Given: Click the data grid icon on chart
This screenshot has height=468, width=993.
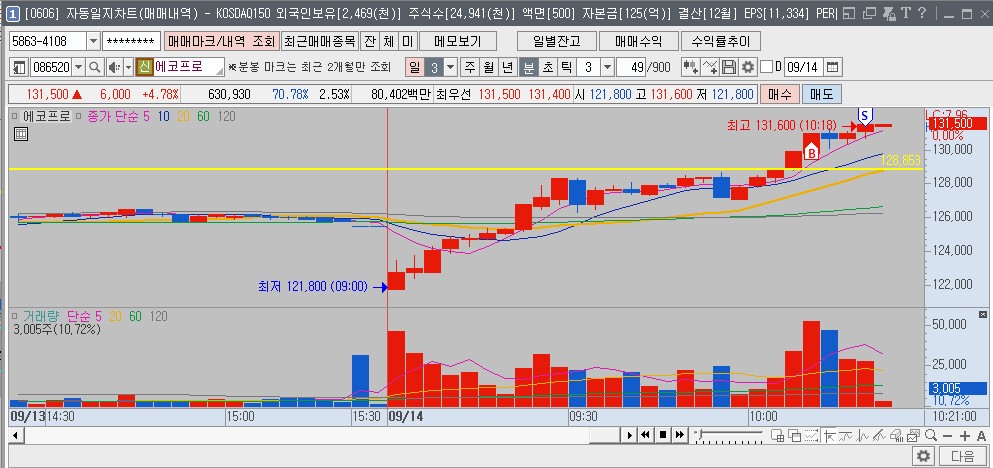Looking at the screenshot, I should [20, 134].
